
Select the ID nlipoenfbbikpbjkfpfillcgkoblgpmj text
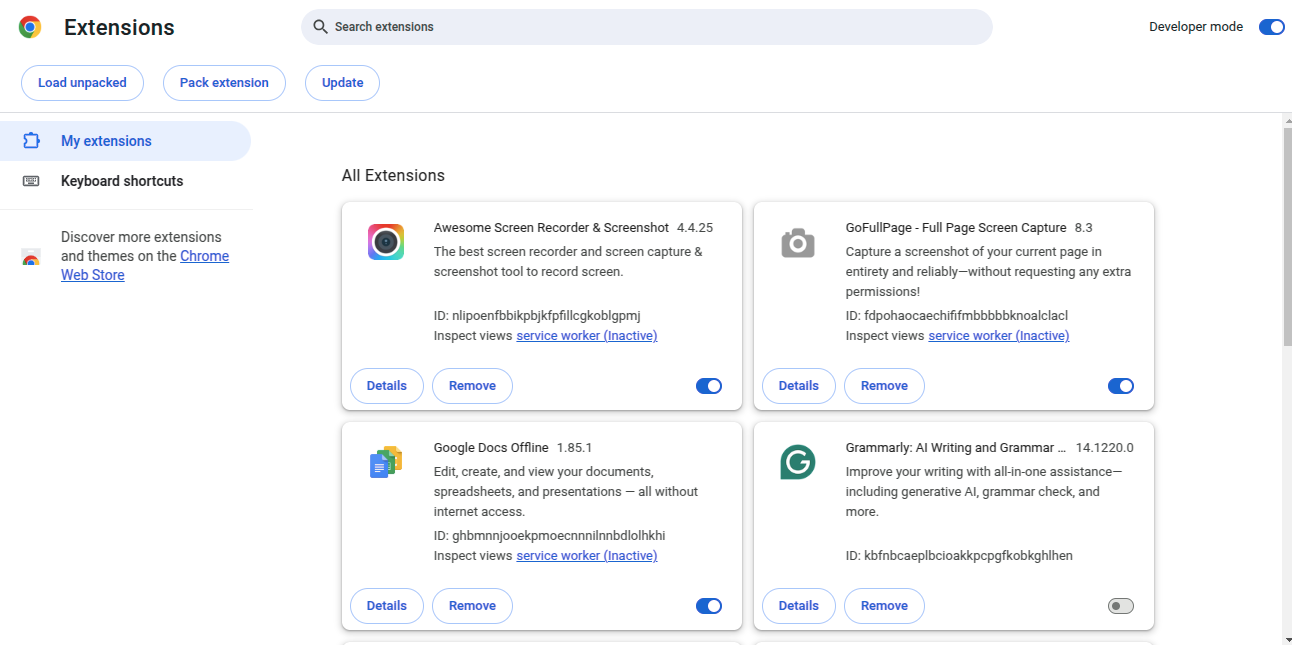537,316
